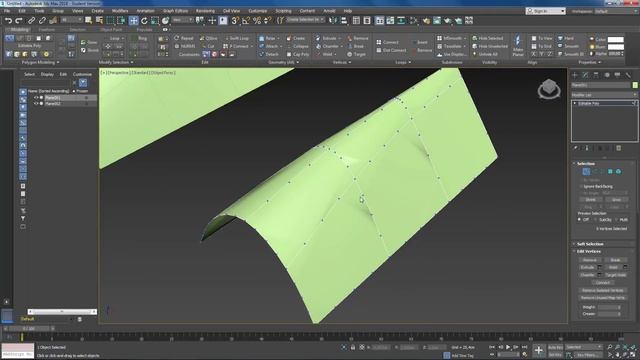
Task: Select Vertex sub-object level in Selection rollout
Action: (586, 172)
